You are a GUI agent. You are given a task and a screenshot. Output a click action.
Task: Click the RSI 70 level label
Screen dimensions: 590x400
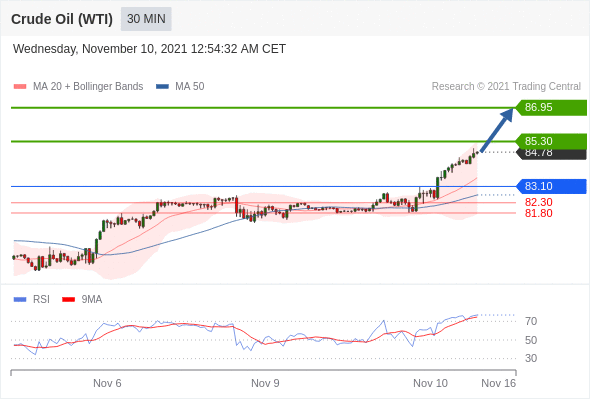coord(531,321)
